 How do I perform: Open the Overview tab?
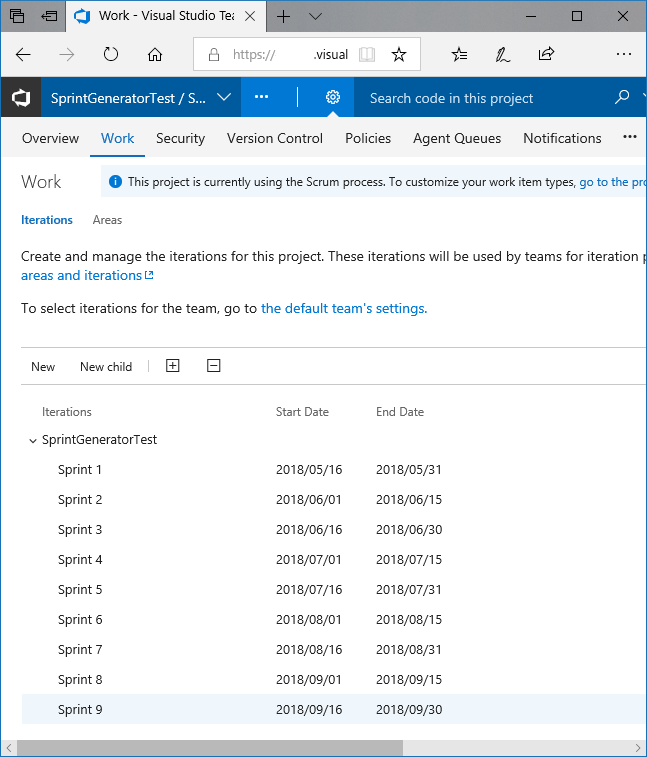(50, 138)
